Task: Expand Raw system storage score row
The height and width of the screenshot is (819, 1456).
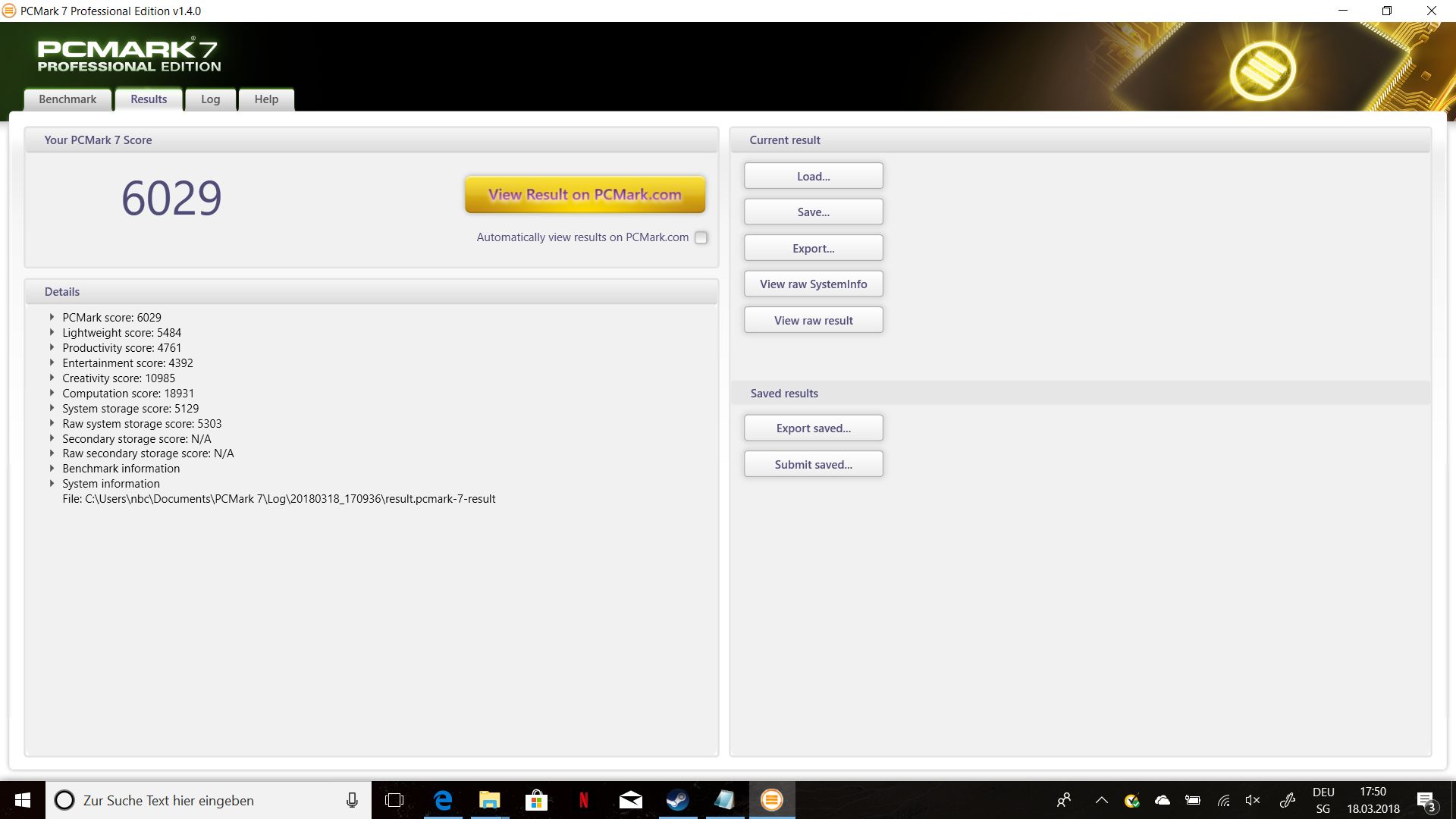Action: (x=52, y=423)
